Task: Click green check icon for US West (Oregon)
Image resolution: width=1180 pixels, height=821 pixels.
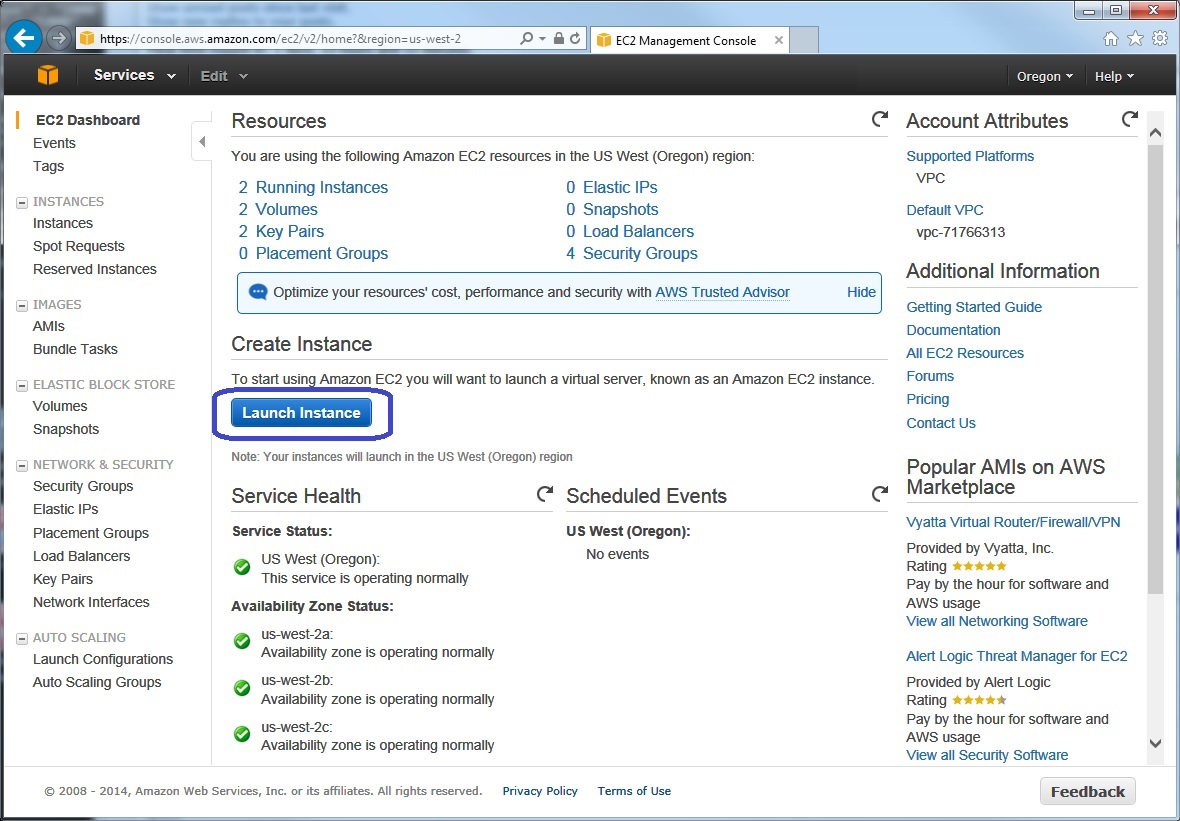Action: (242, 567)
